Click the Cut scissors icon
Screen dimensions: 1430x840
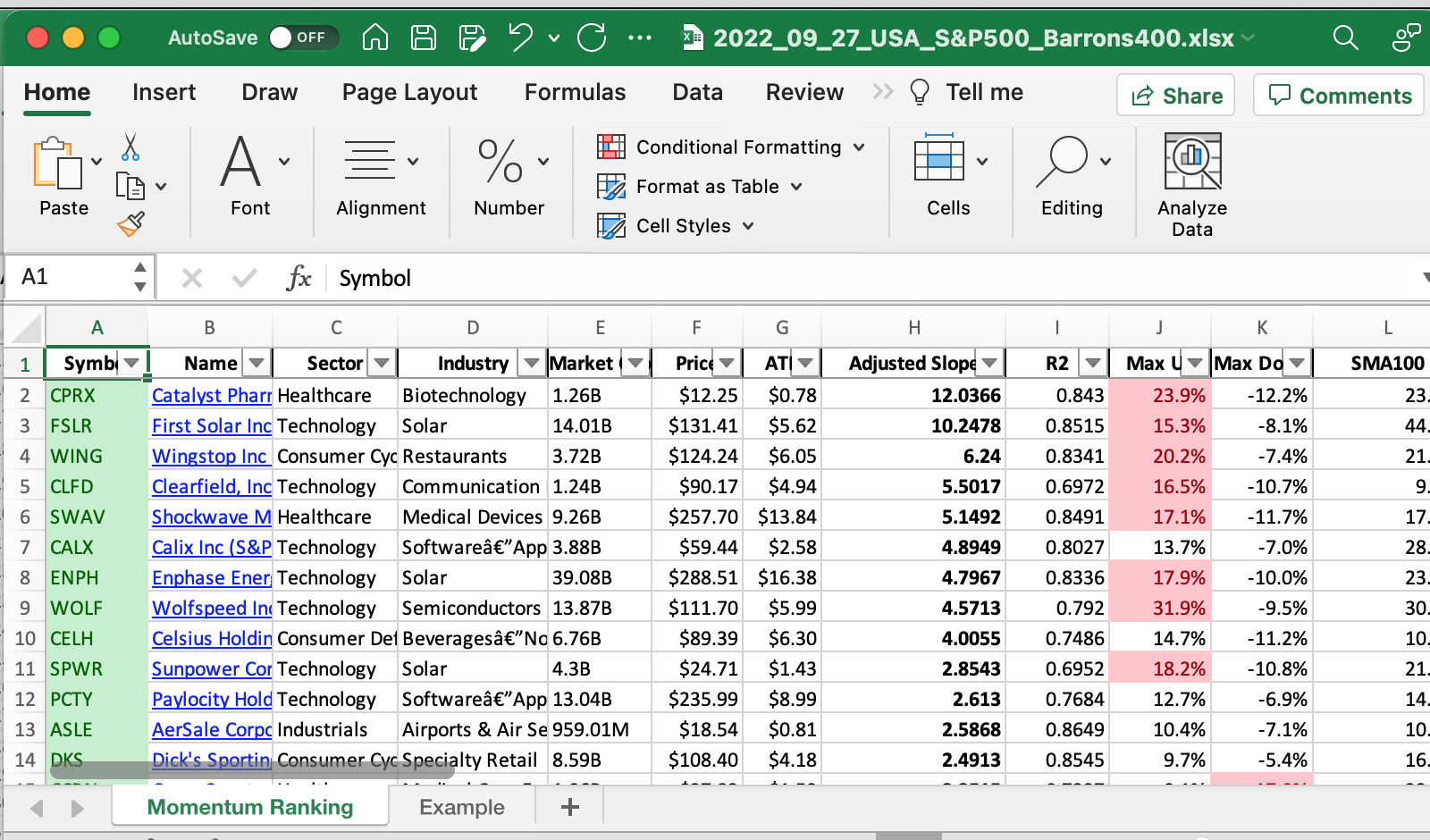pyautogui.click(x=130, y=147)
